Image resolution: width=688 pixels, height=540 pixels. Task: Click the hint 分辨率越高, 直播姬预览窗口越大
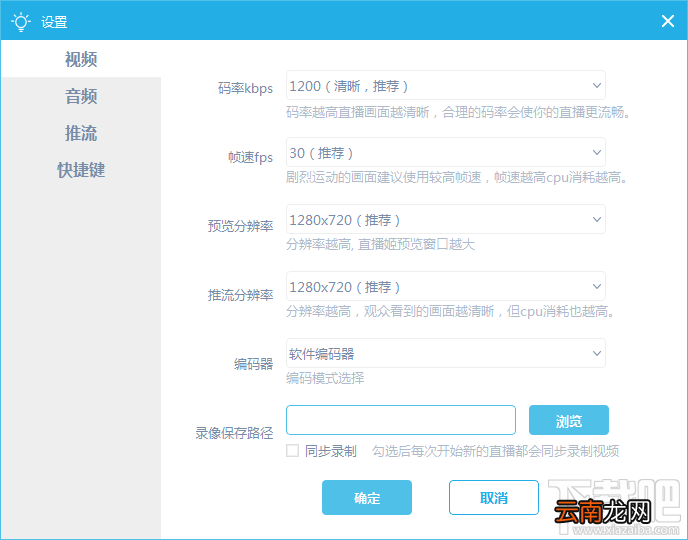point(380,244)
